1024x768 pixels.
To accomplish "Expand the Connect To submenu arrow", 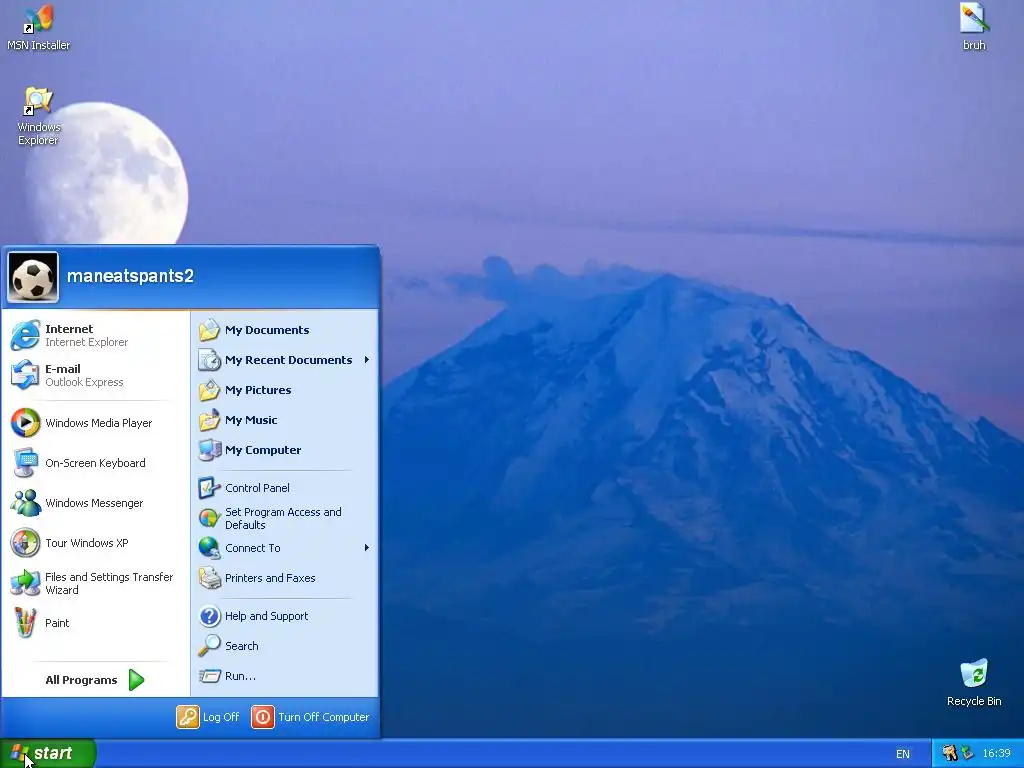I will 367,548.
